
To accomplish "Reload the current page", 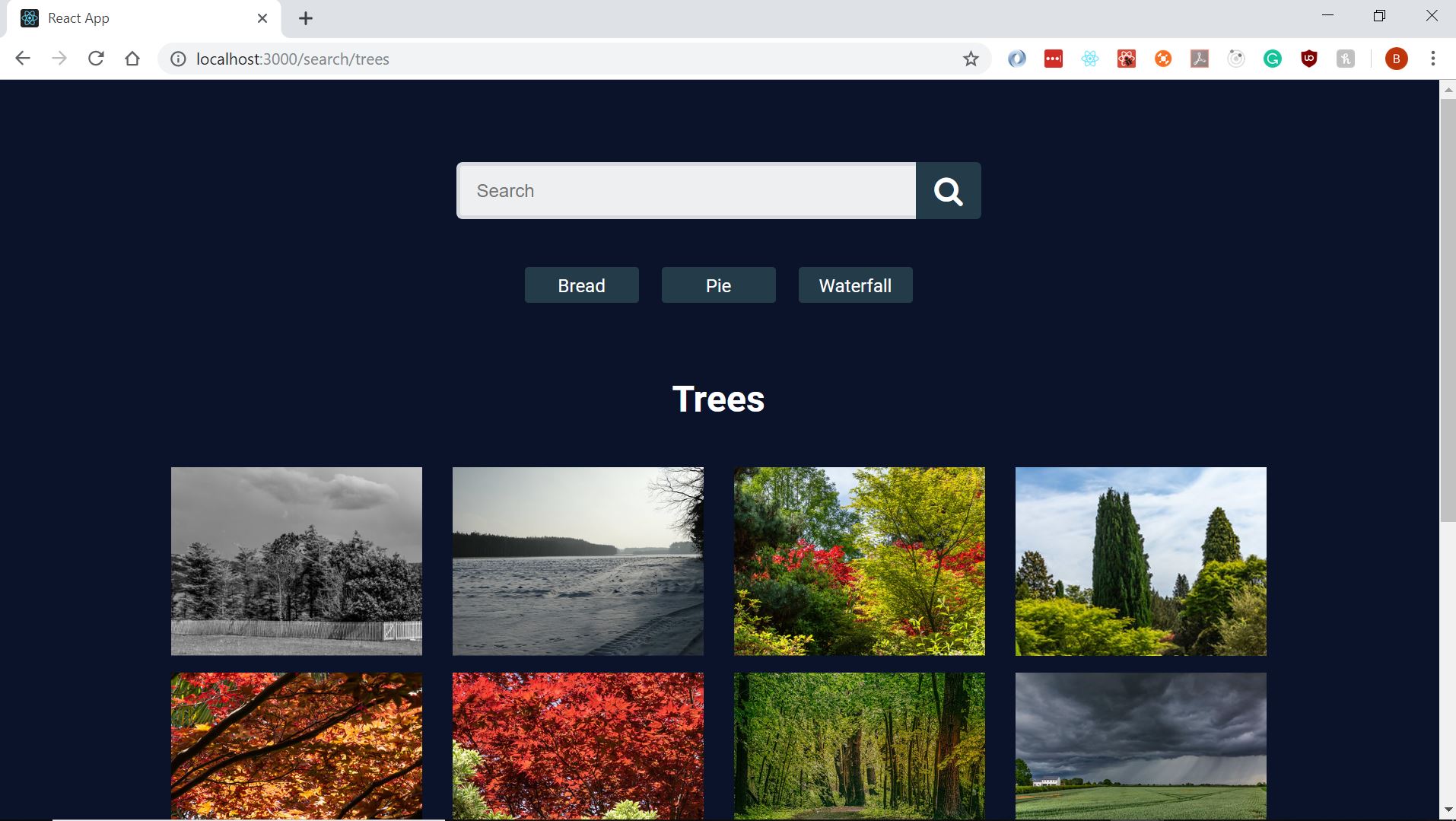I will 96,59.
